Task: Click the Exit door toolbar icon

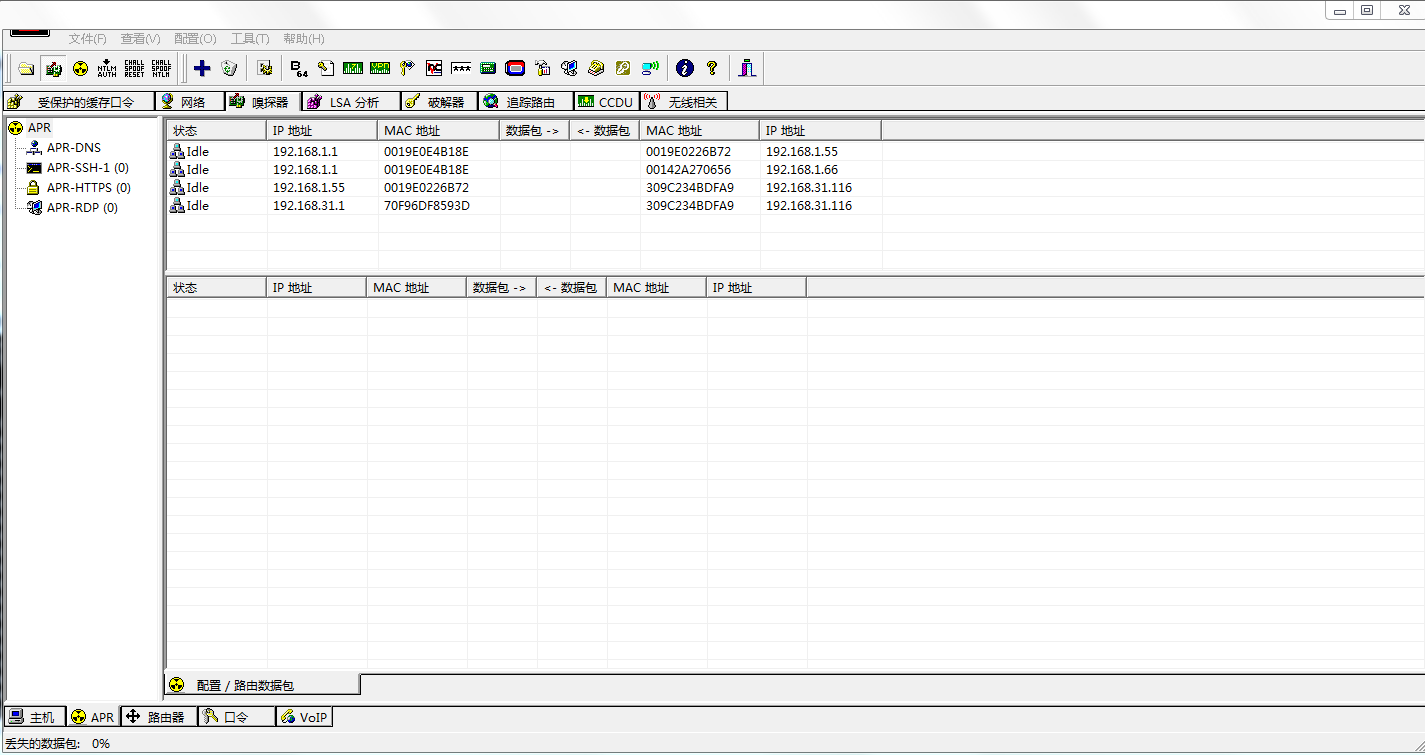Action: pos(747,68)
